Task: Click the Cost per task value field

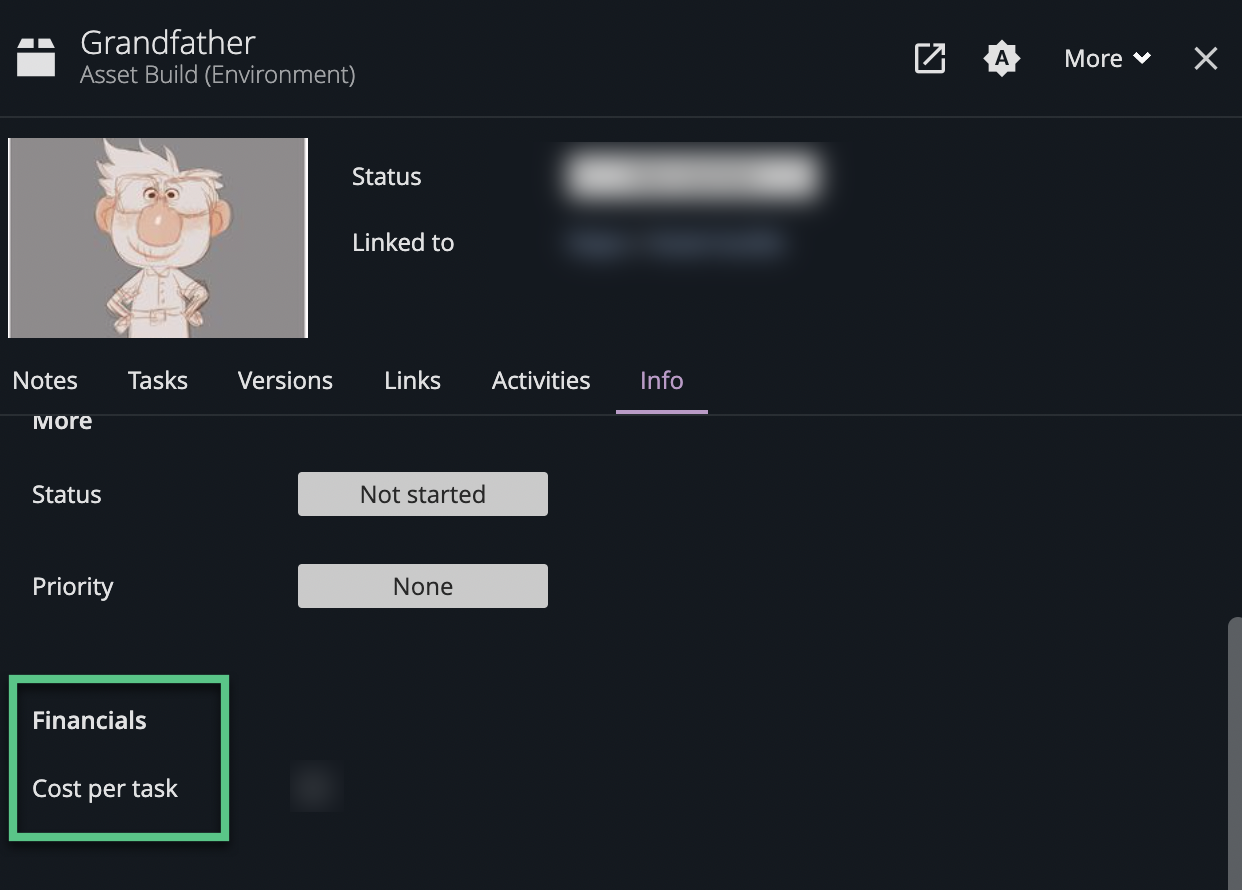Action: (x=317, y=788)
